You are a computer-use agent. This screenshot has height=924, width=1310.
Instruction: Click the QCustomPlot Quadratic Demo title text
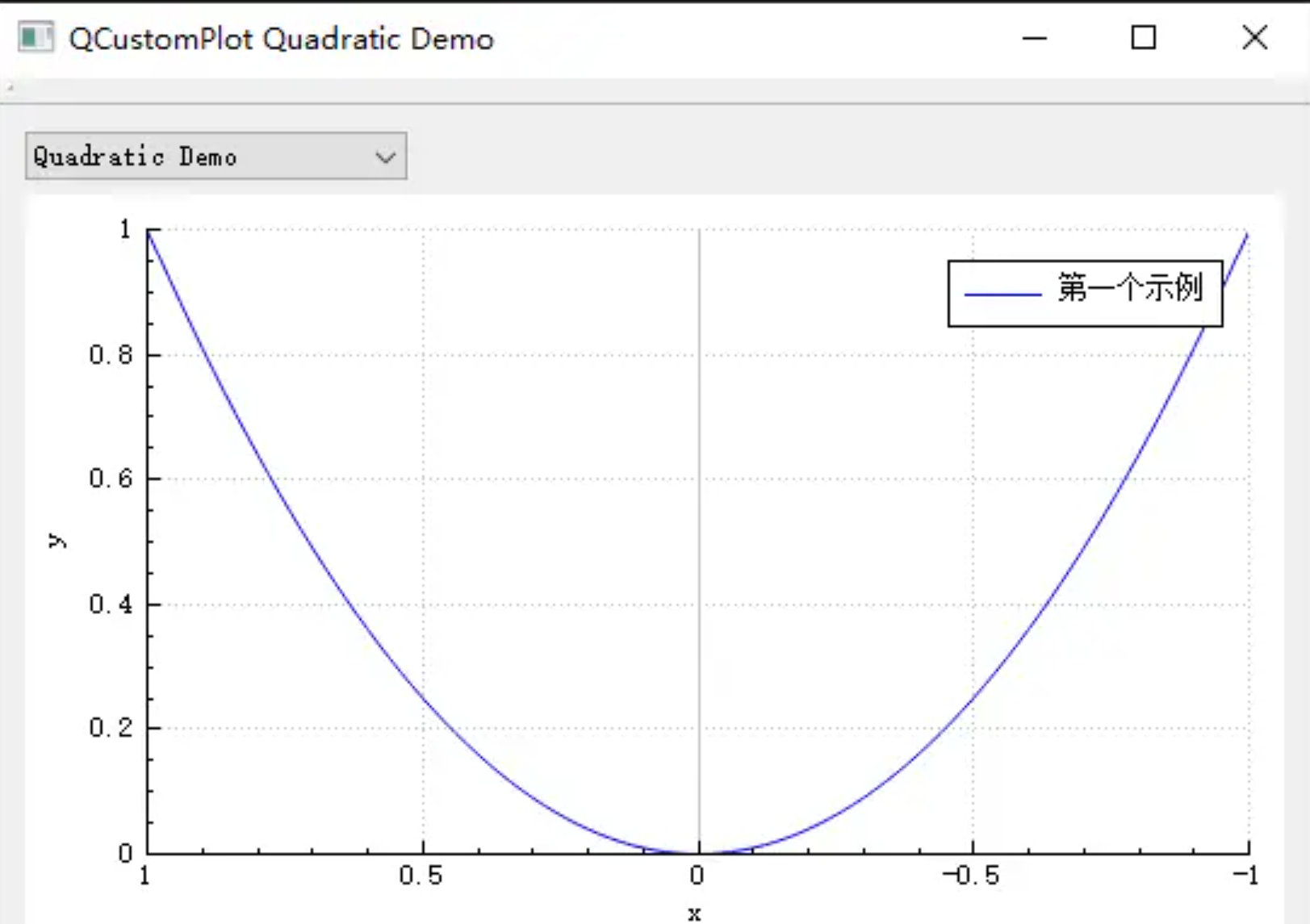281,38
